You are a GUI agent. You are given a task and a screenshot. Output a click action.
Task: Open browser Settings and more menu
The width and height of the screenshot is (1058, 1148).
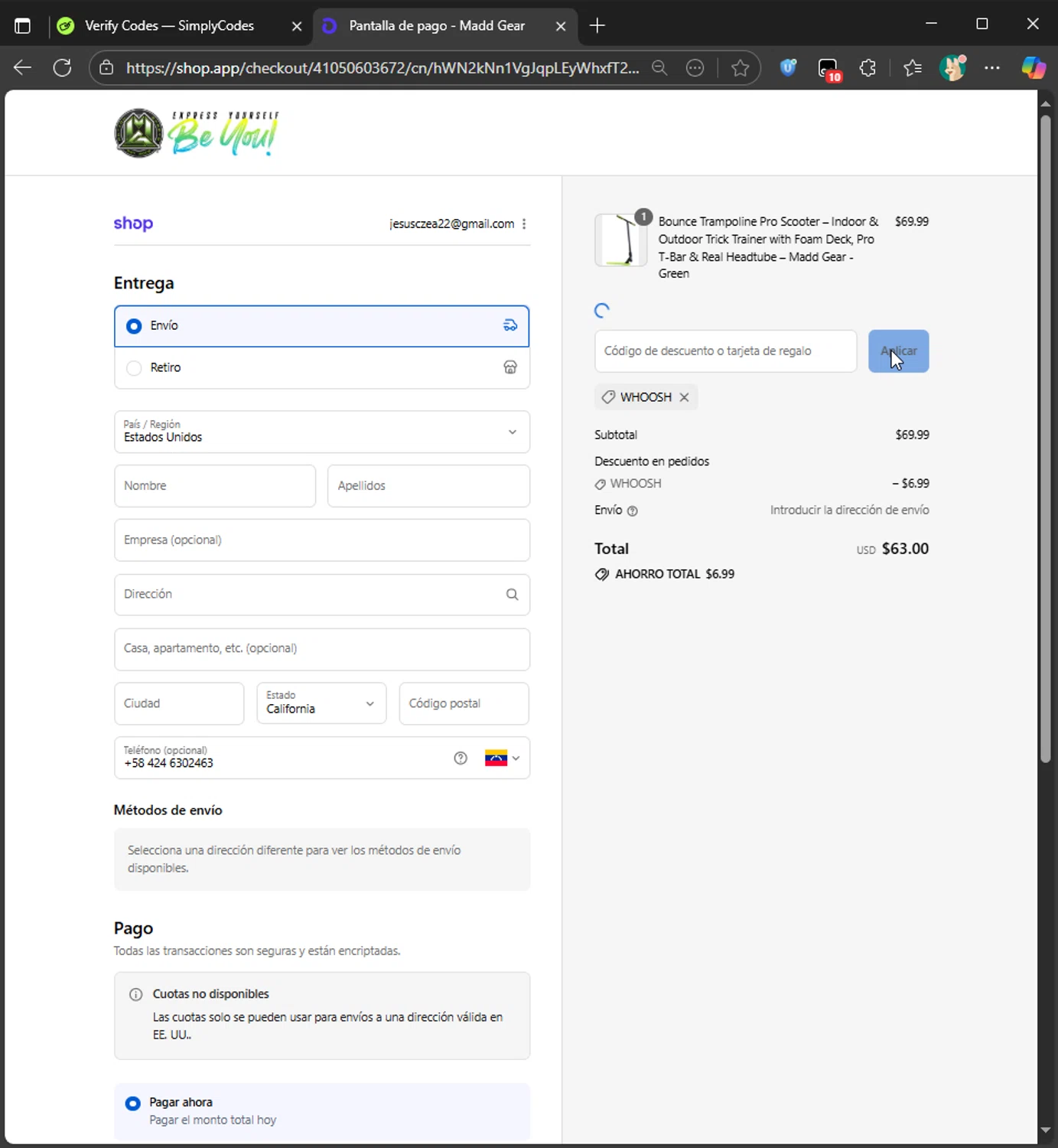992,68
